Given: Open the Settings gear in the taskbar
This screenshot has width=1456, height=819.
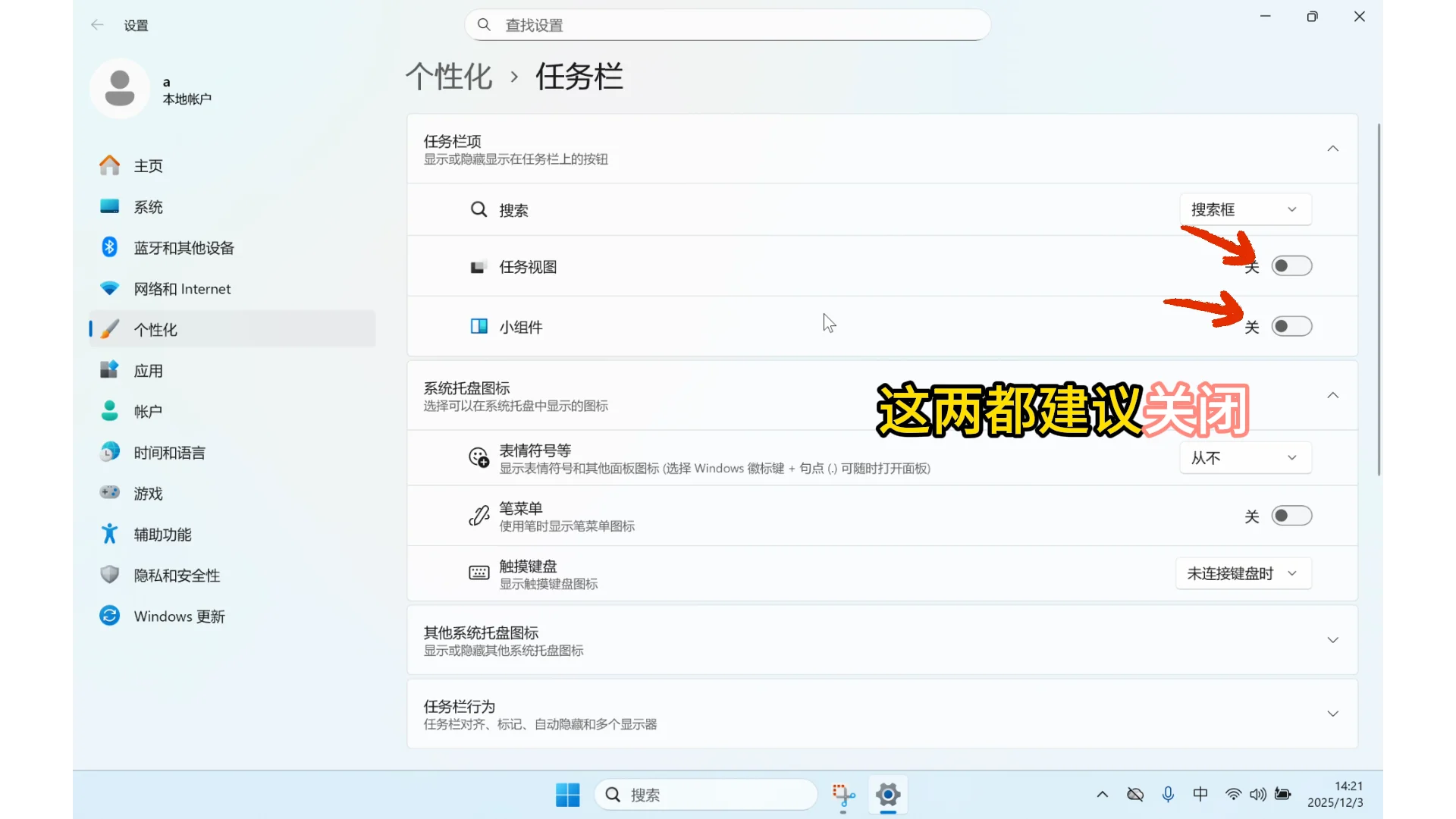Looking at the screenshot, I should click(x=888, y=795).
